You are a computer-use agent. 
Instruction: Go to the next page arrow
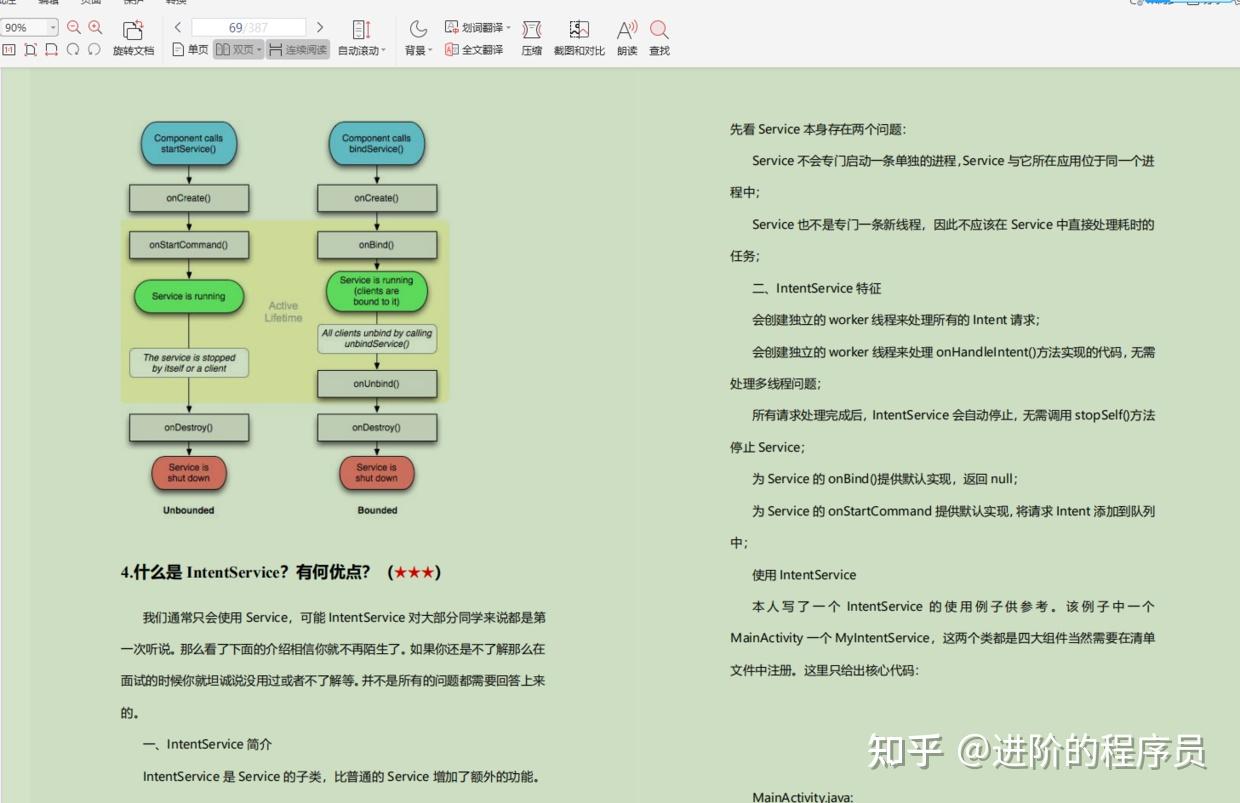click(x=320, y=27)
